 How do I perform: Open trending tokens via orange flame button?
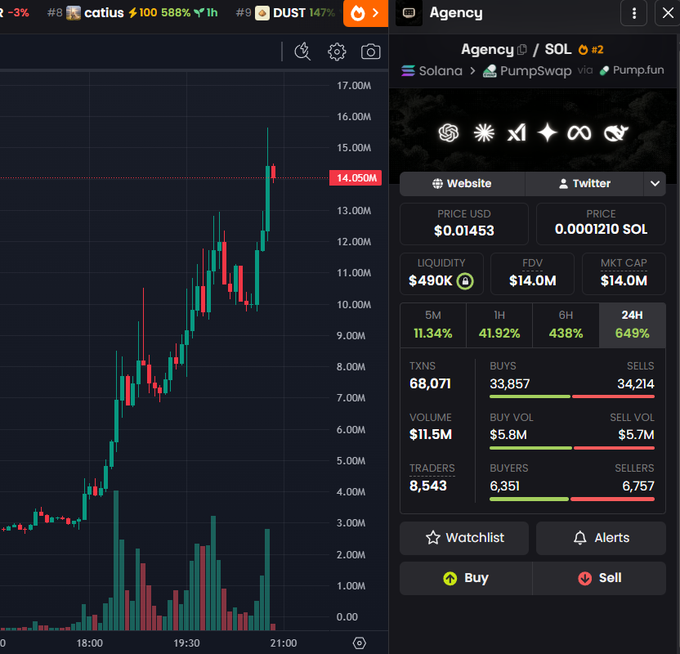click(366, 13)
